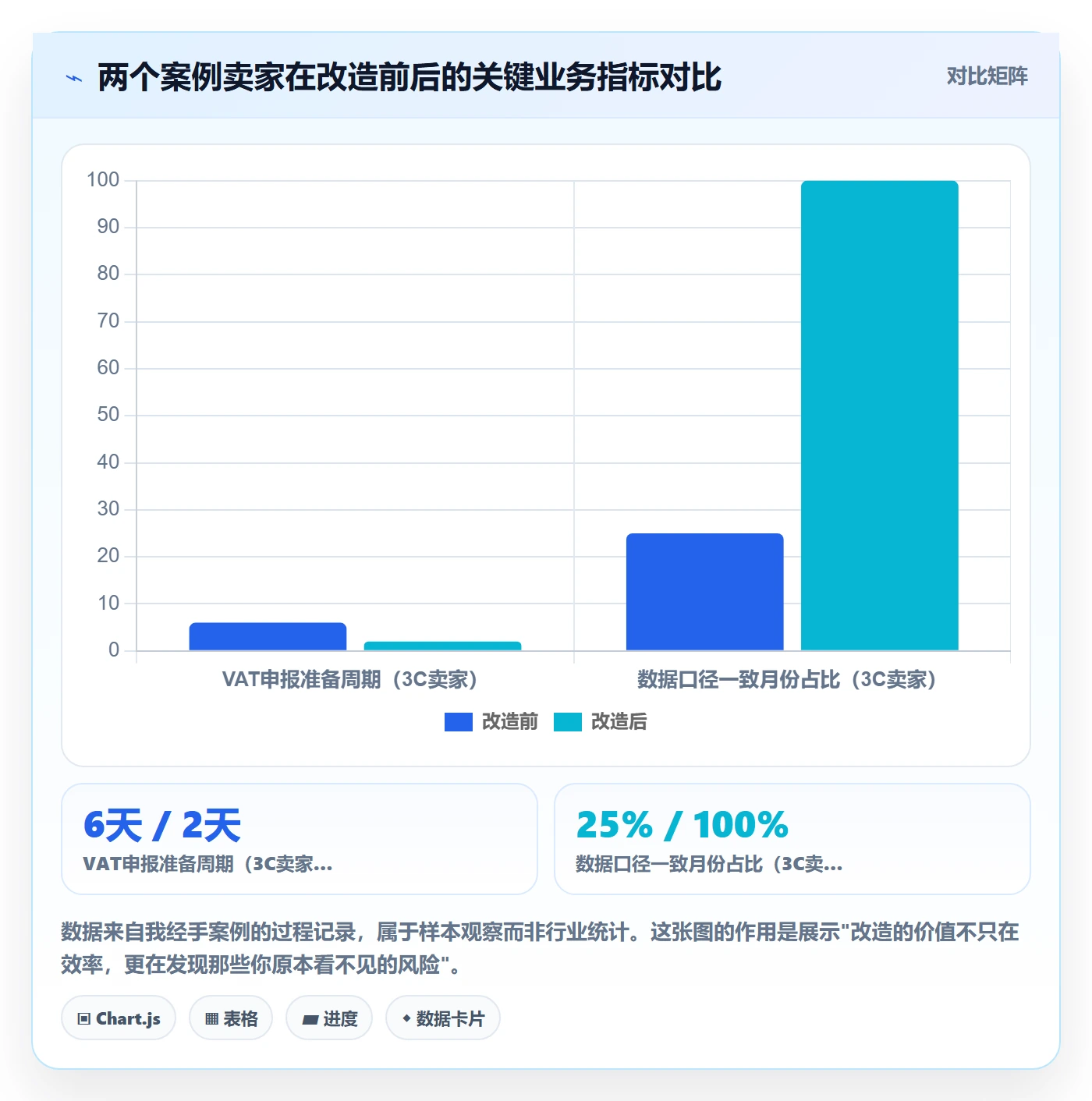Click the 表格 chip grid icon

pos(211,1019)
